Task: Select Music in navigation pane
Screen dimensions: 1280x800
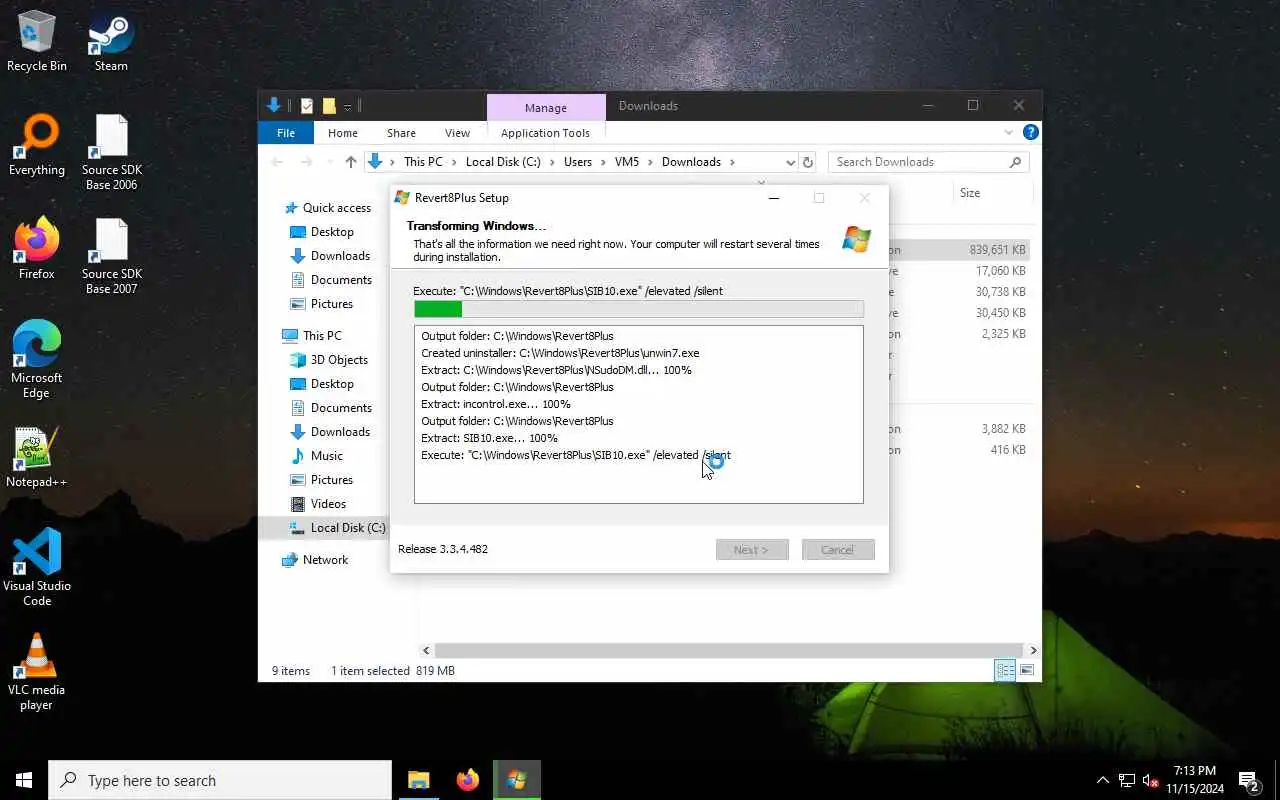Action: (326, 456)
